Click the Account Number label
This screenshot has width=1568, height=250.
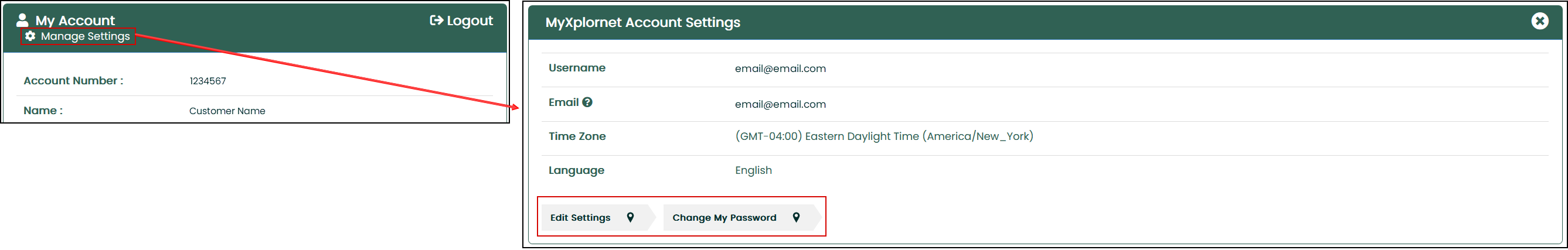point(73,81)
